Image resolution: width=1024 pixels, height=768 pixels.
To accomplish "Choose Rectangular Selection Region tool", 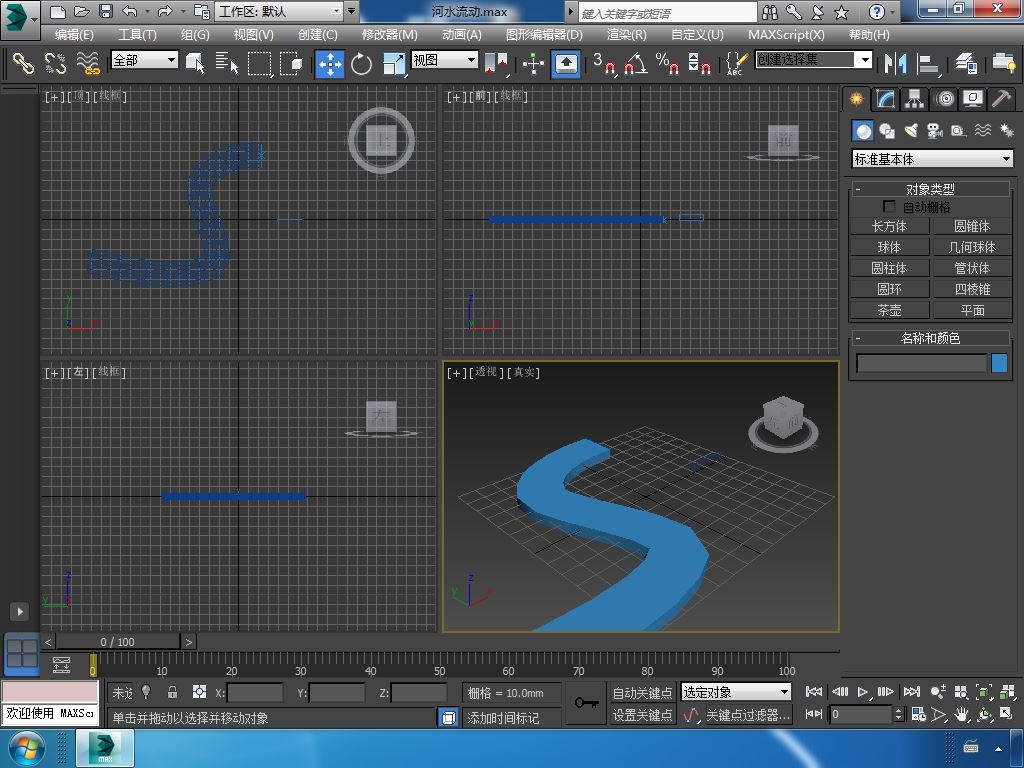I will click(259, 63).
